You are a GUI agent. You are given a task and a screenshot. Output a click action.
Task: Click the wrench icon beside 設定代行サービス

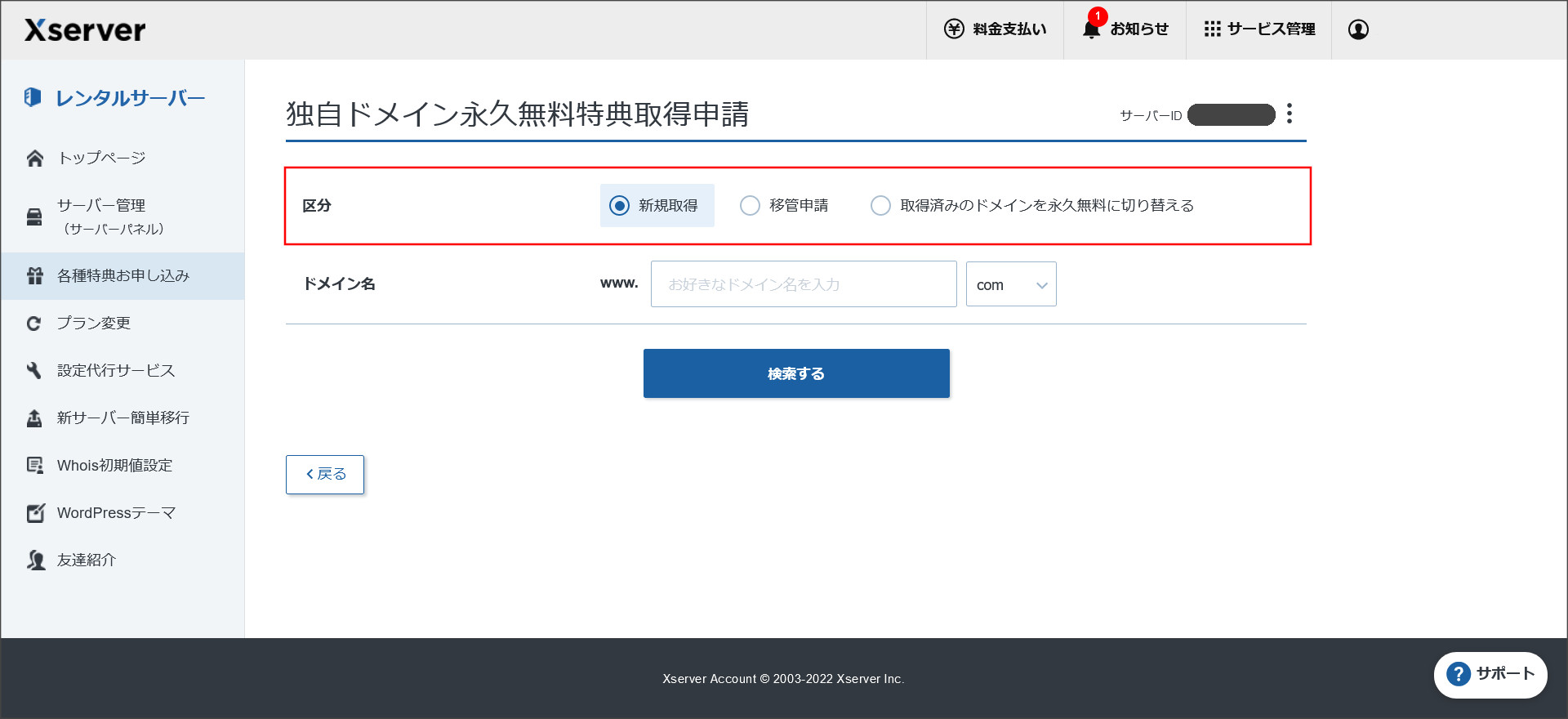click(x=34, y=371)
